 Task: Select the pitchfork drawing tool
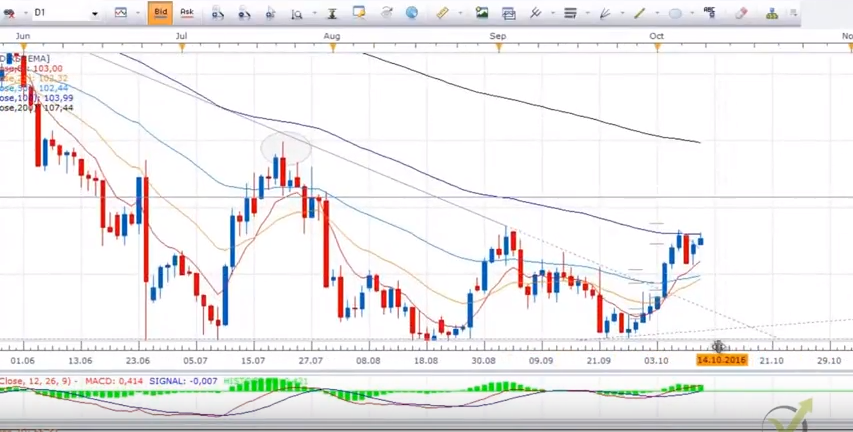point(535,13)
